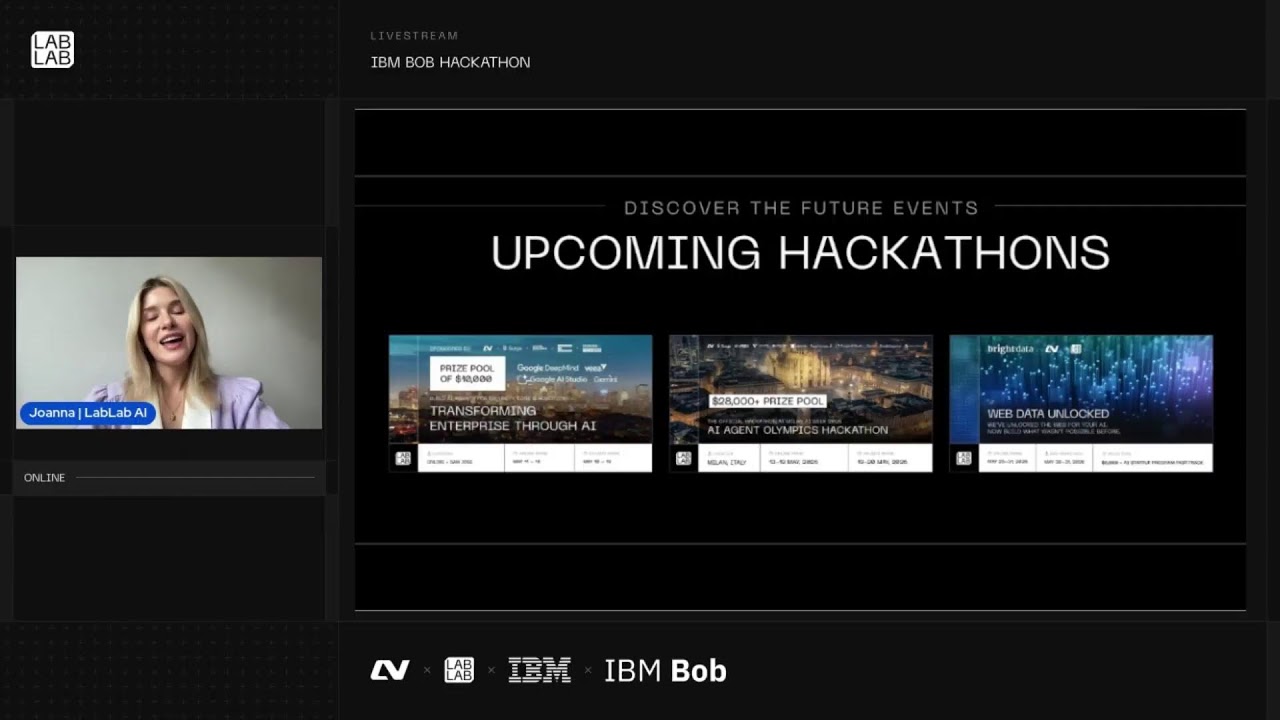1280x720 pixels.
Task: Click the LabLab badge on the Web Data Unlocked card
Action: tap(963, 458)
